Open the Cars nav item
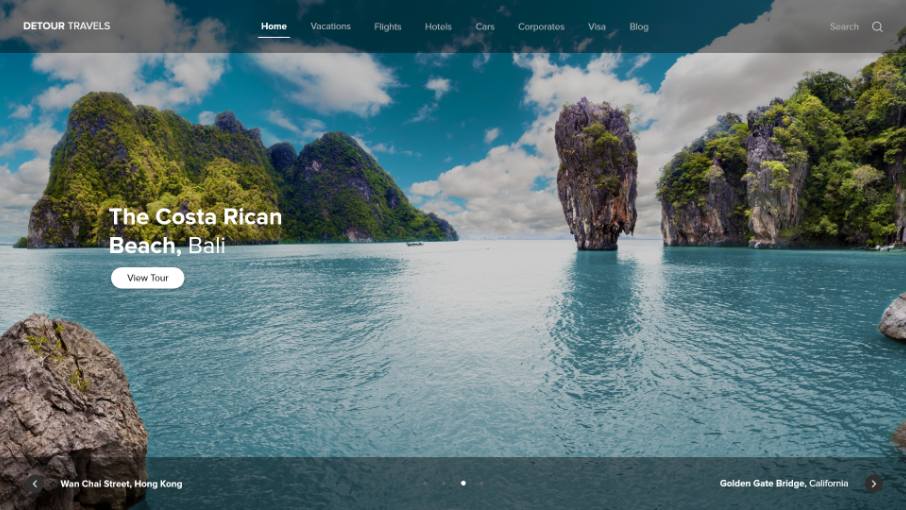Image resolution: width=906 pixels, height=510 pixels. [x=485, y=27]
